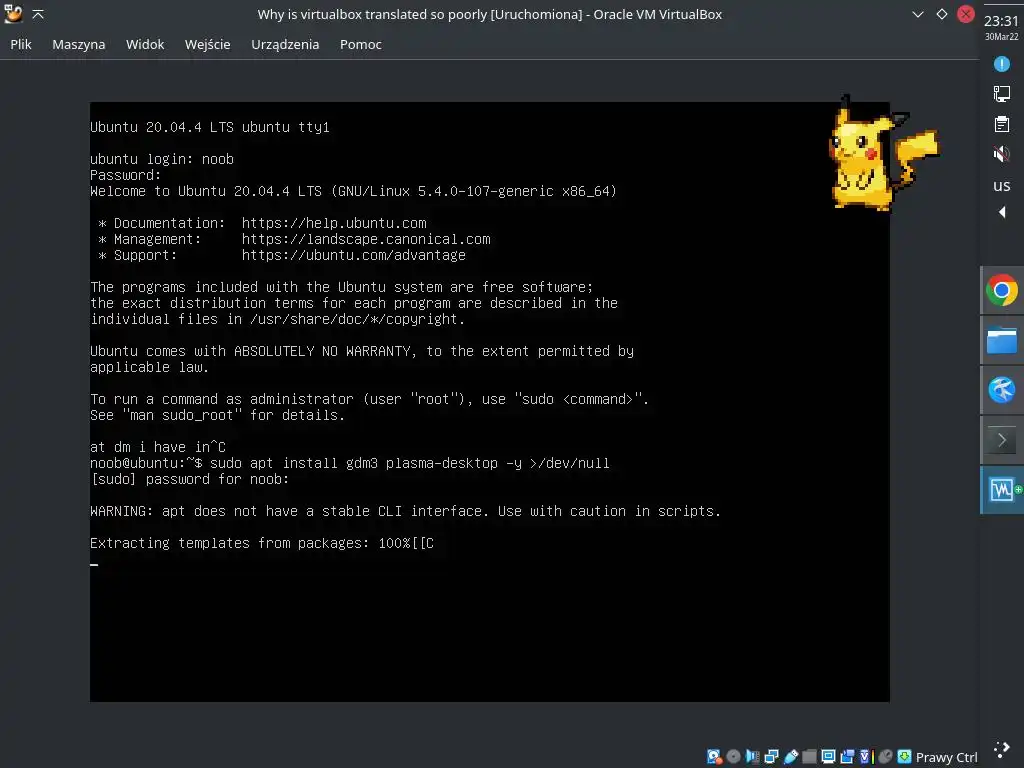The height and width of the screenshot is (768, 1024).
Task: Click the panel edit dots icon at bottom
Action: (1002, 749)
